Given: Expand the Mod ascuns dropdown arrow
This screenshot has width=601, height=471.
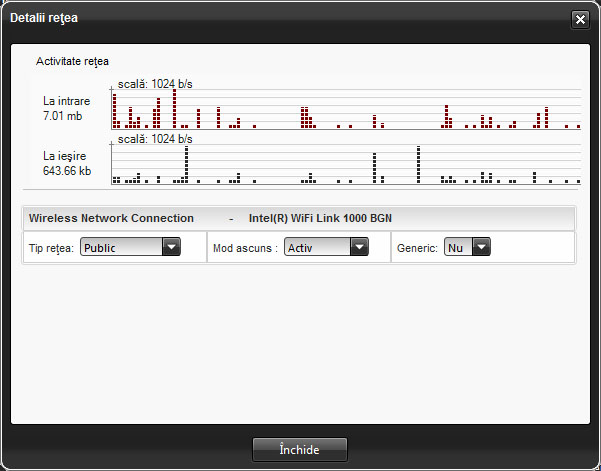Looking at the screenshot, I should click(x=360, y=247).
